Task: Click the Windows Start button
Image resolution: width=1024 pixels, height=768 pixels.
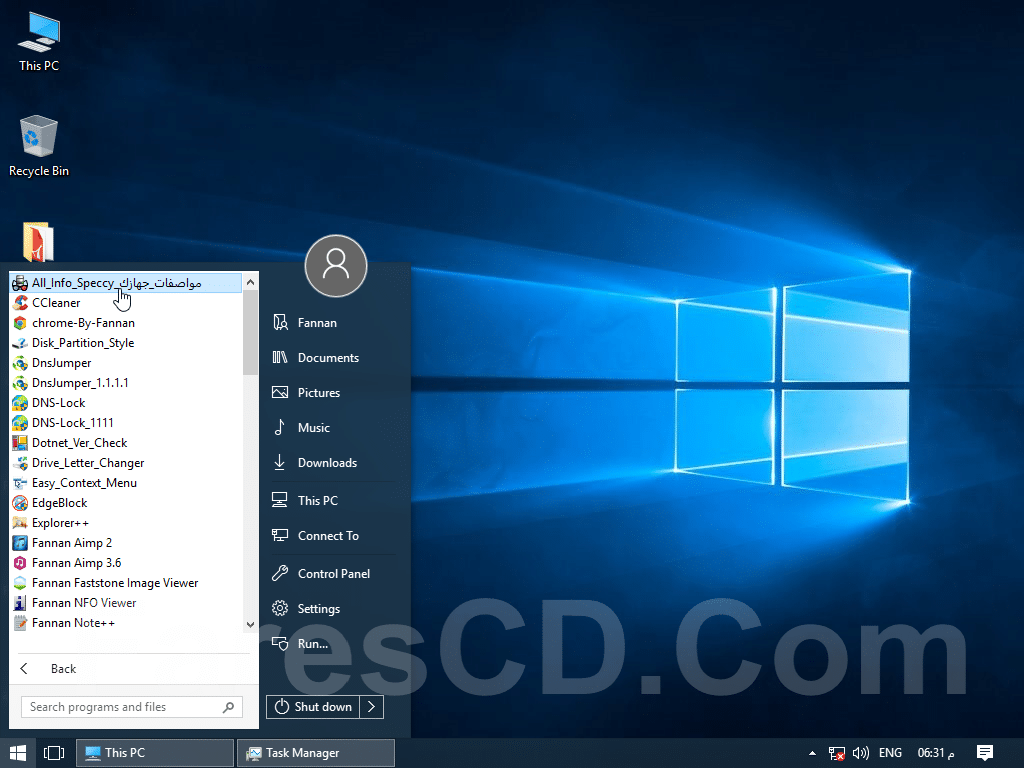Action: pyautogui.click(x=18, y=753)
